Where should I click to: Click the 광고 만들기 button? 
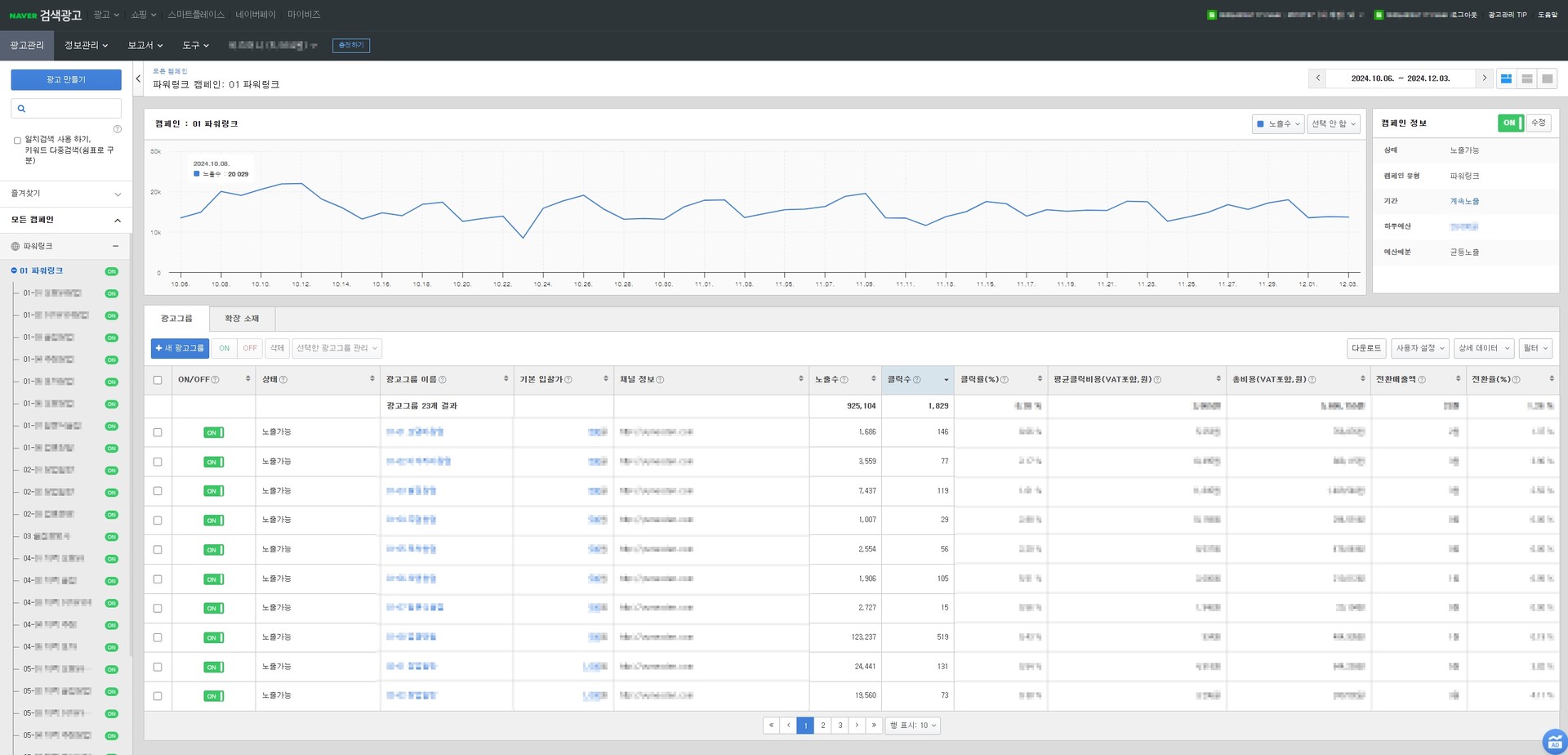tap(66, 79)
